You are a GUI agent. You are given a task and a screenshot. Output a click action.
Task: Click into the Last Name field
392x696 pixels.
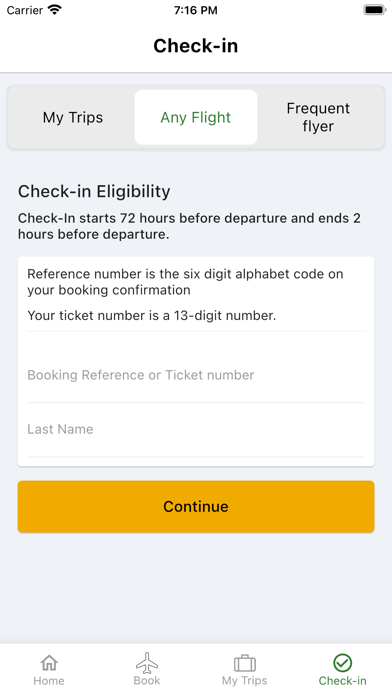[x=196, y=429]
